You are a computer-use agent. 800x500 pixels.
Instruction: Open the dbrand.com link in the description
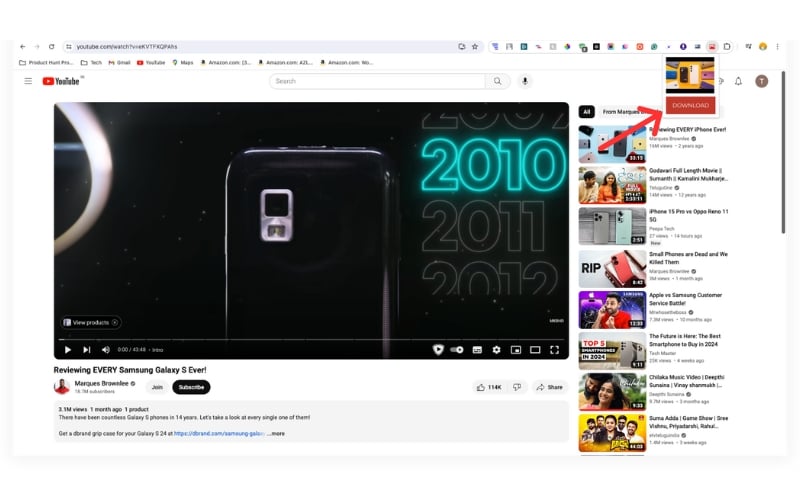219,434
